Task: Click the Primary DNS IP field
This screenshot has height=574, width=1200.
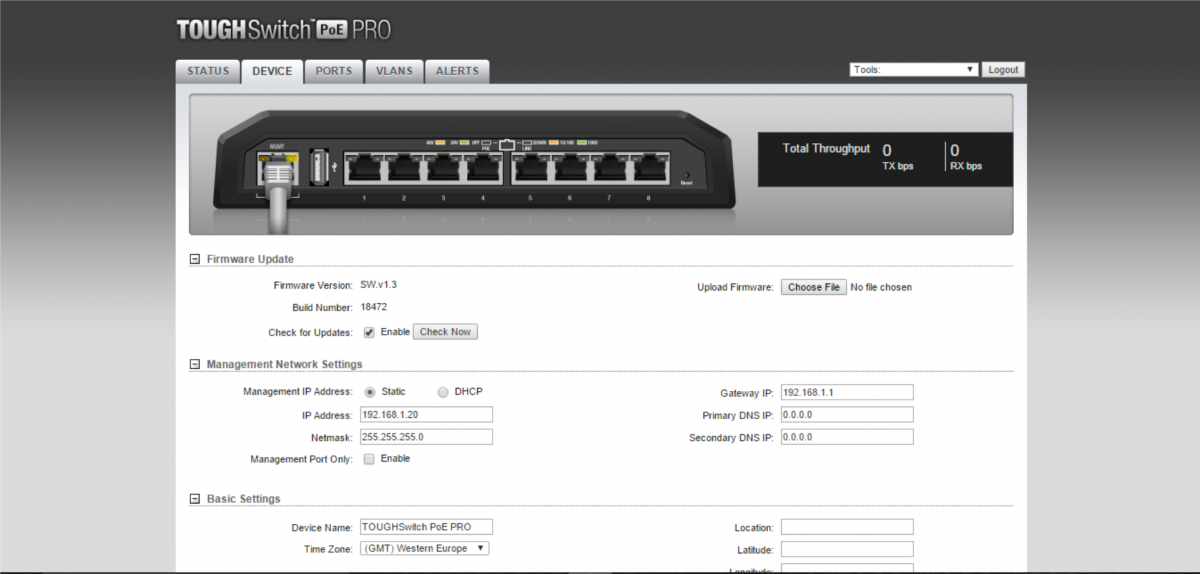Action: 847,415
